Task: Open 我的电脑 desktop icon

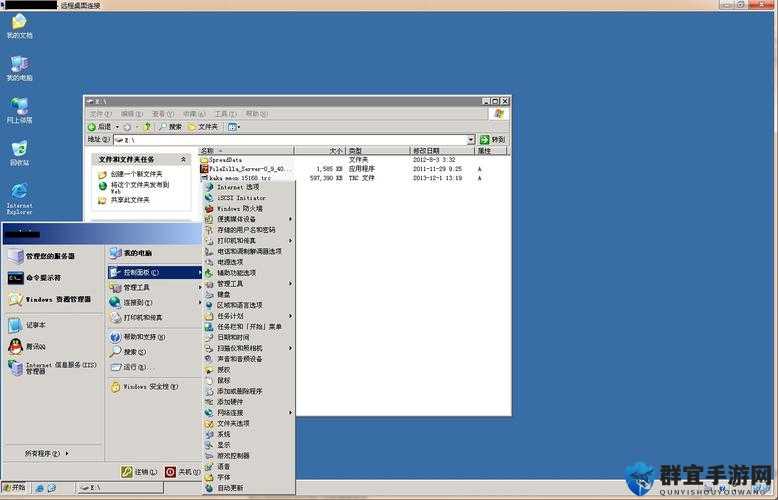Action: (x=19, y=68)
